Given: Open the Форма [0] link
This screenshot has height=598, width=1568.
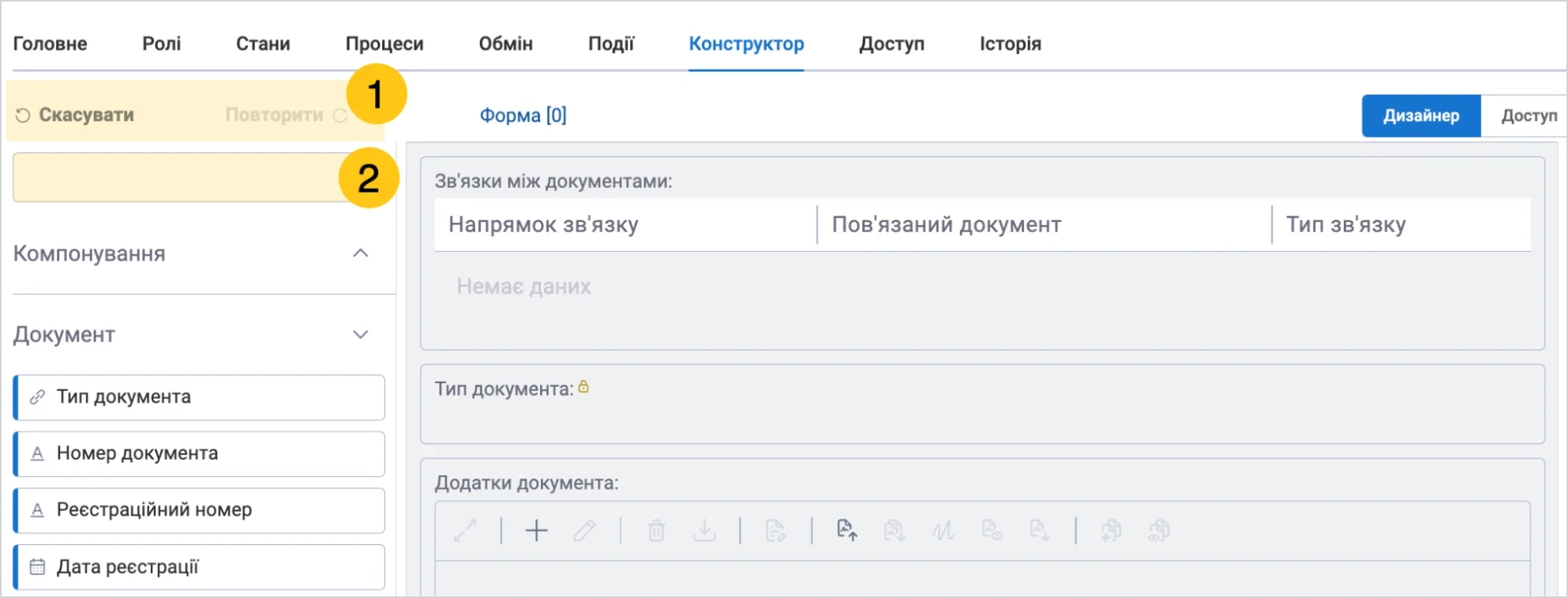Looking at the screenshot, I should (x=523, y=115).
